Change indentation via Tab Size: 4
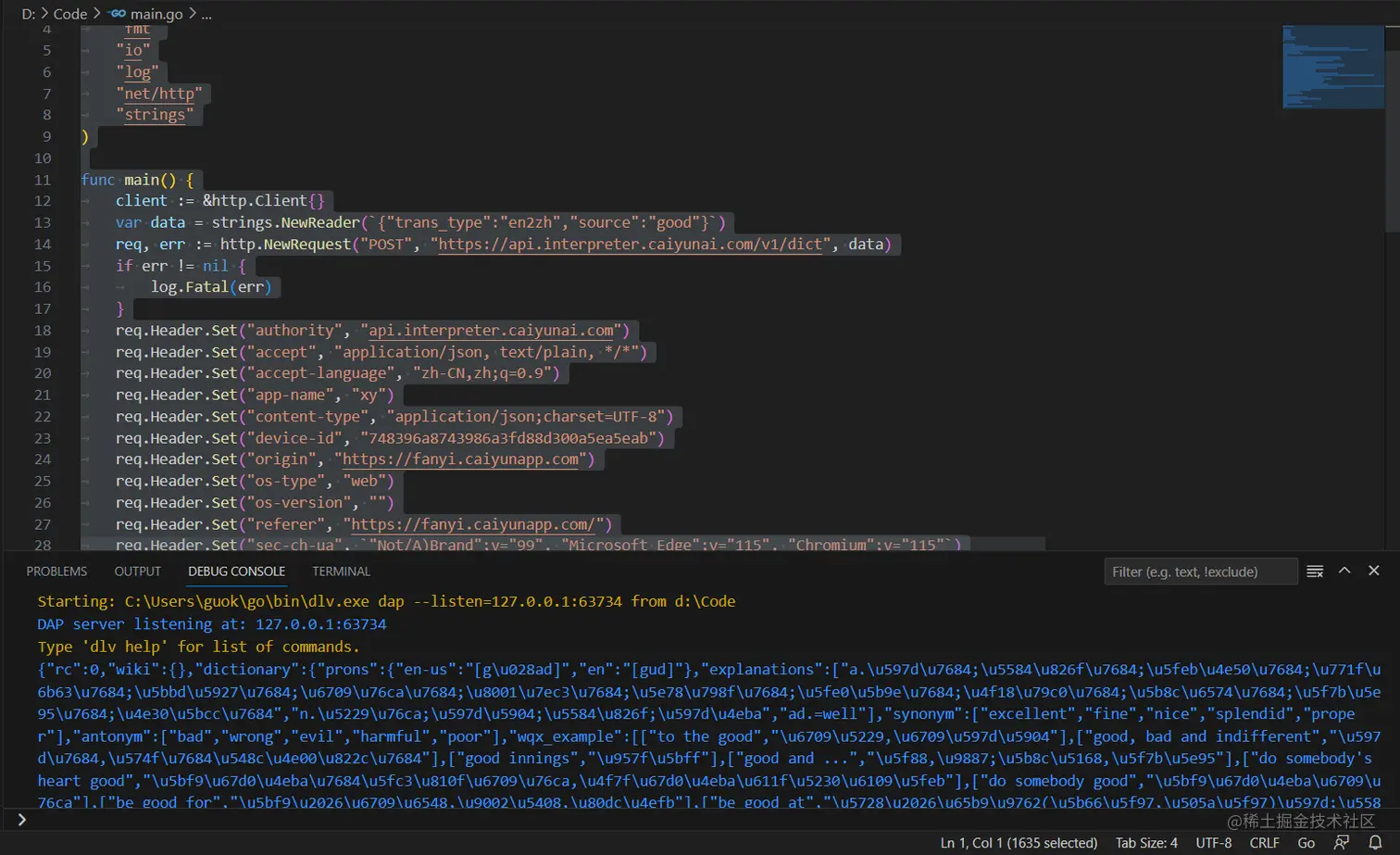Image resolution: width=1400 pixels, height=855 pixels. point(1146,843)
